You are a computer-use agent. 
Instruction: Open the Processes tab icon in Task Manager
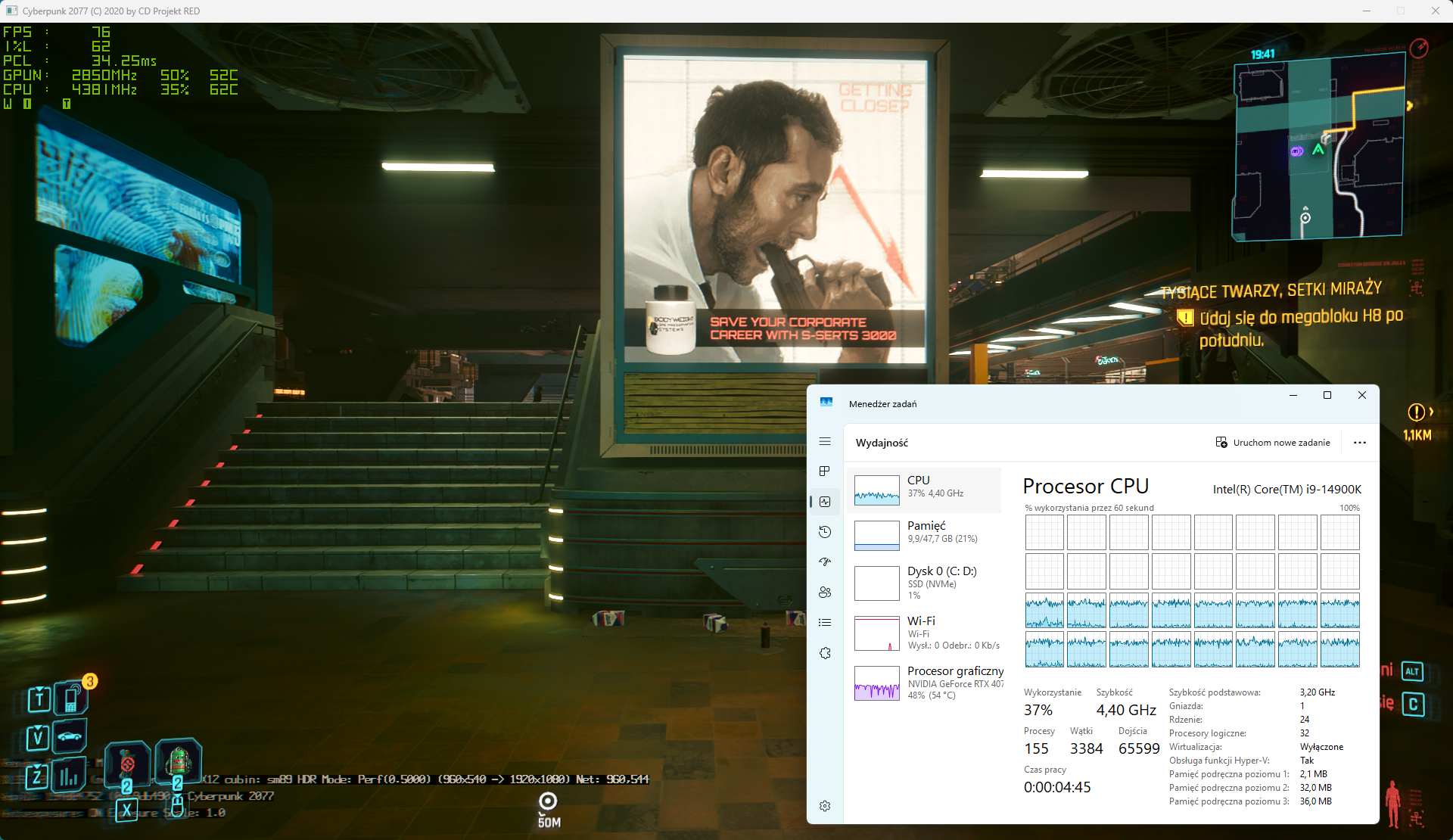[x=825, y=471]
